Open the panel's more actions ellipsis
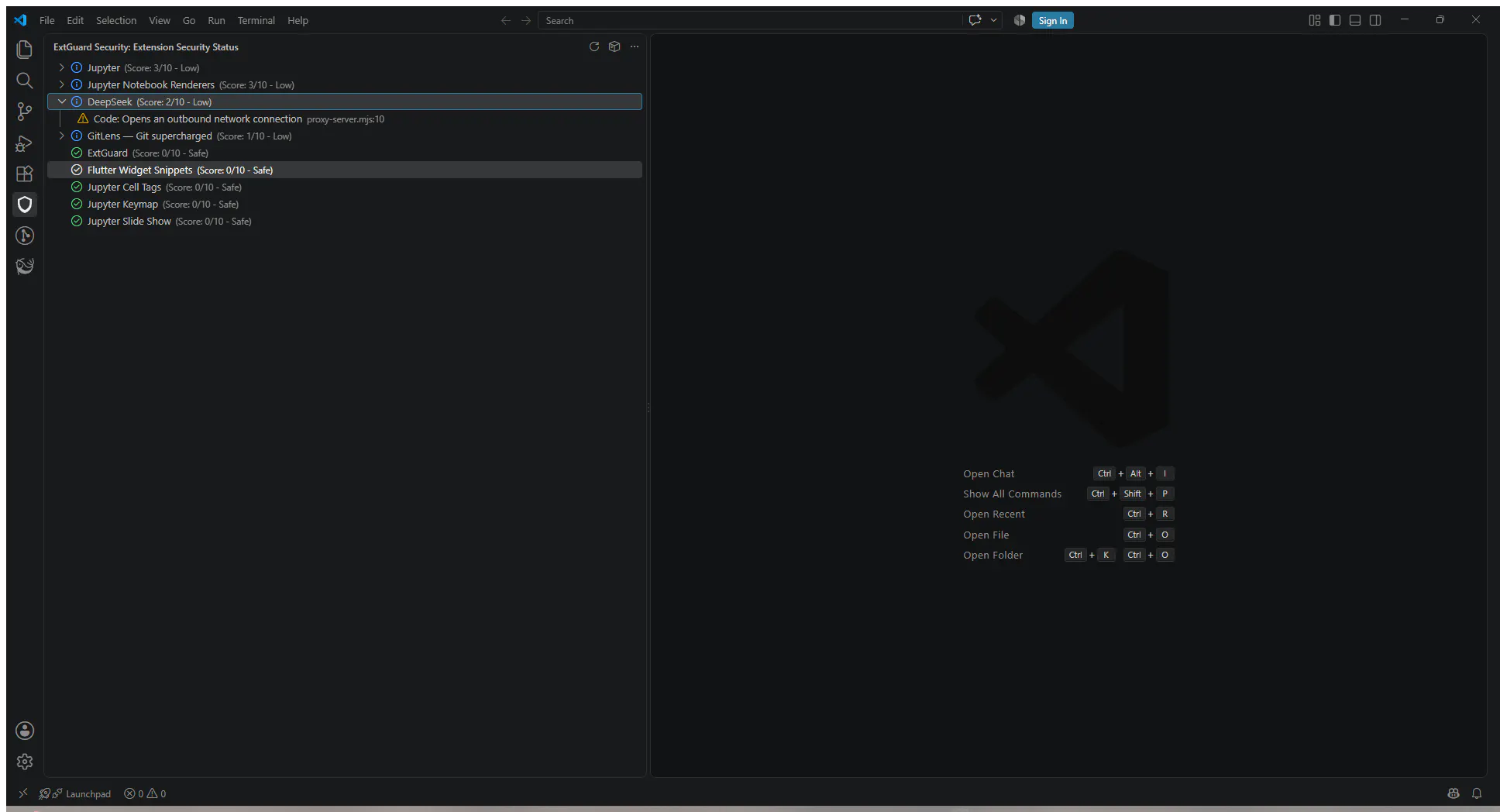 tap(635, 46)
